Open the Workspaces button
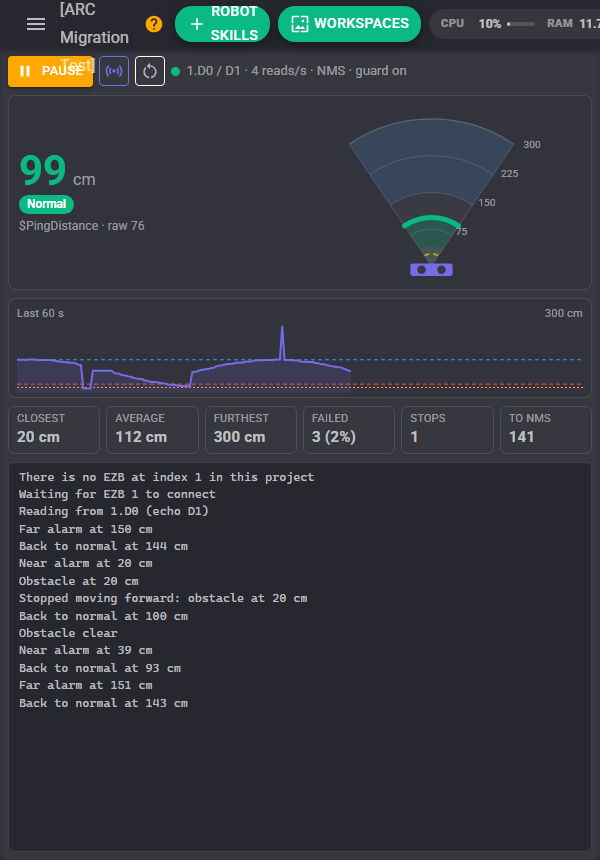 (x=349, y=24)
